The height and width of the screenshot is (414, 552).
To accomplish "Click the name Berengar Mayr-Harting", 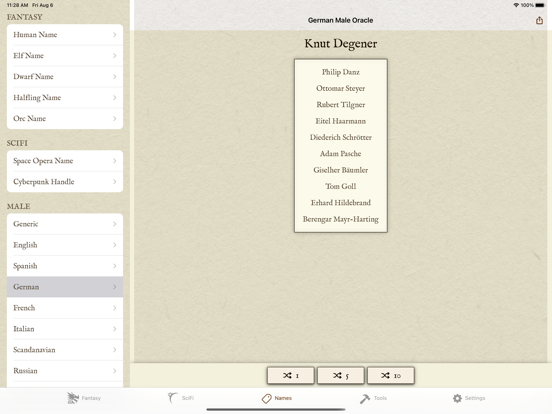I will click(x=341, y=219).
